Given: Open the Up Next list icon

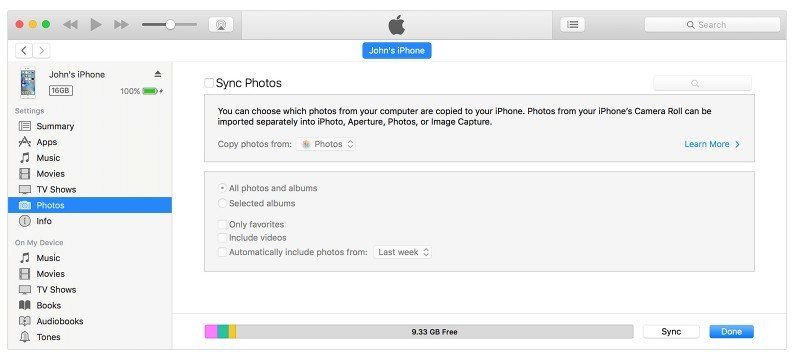Looking at the screenshot, I should 572,24.
